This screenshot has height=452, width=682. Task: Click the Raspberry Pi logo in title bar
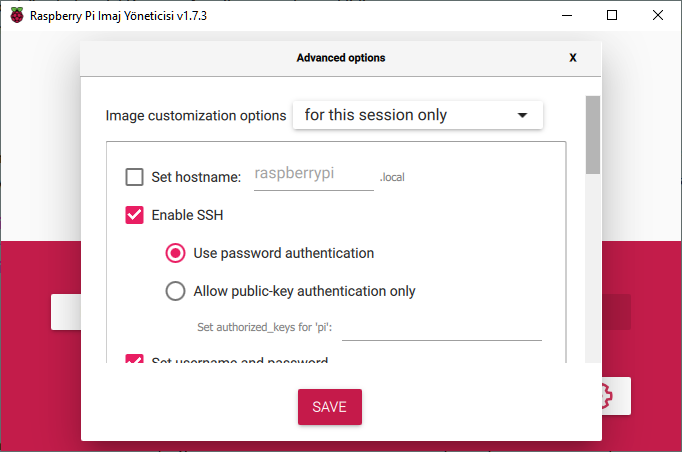16,15
